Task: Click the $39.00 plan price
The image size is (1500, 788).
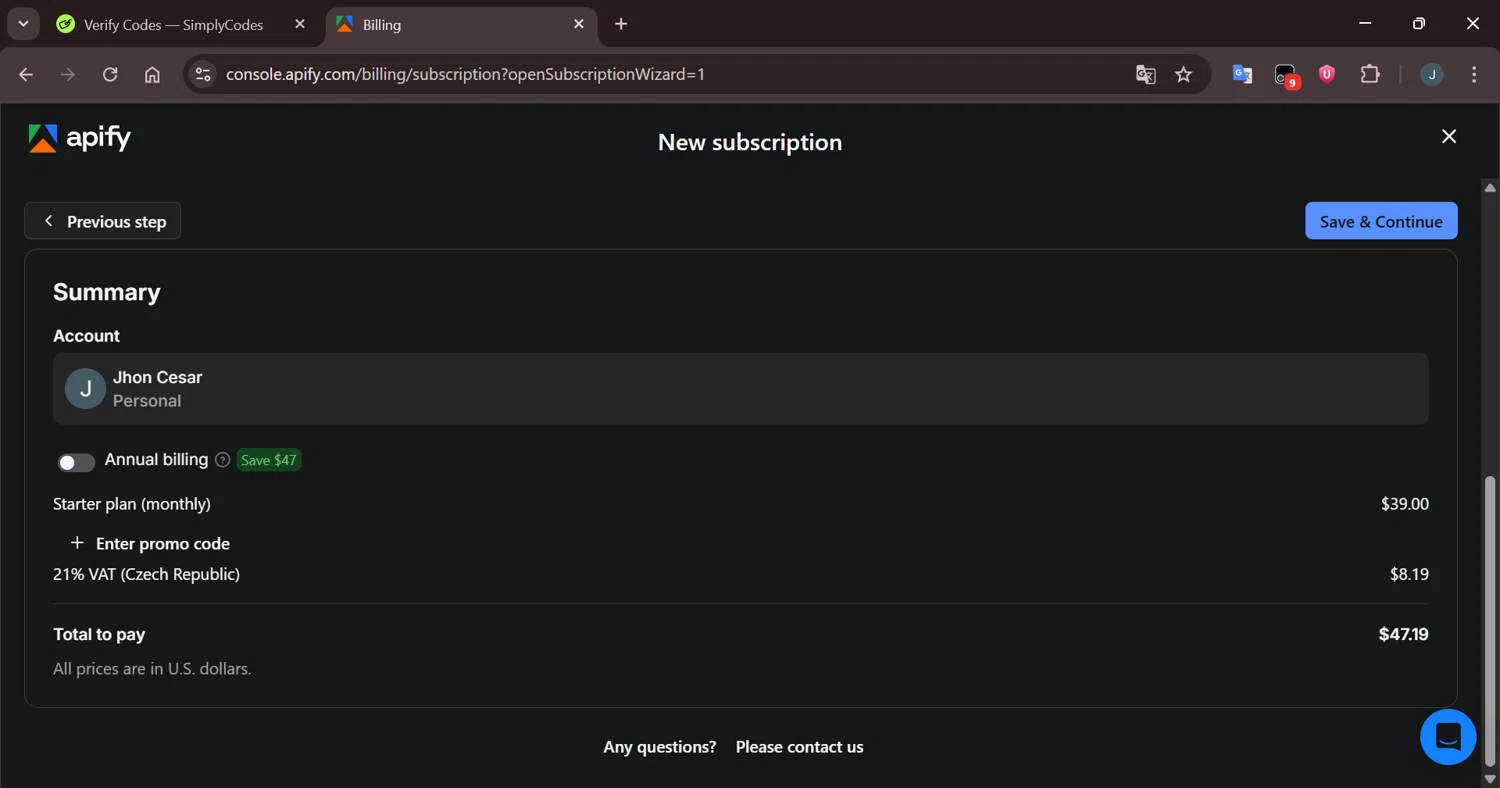Action: [x=1405, y=504]
